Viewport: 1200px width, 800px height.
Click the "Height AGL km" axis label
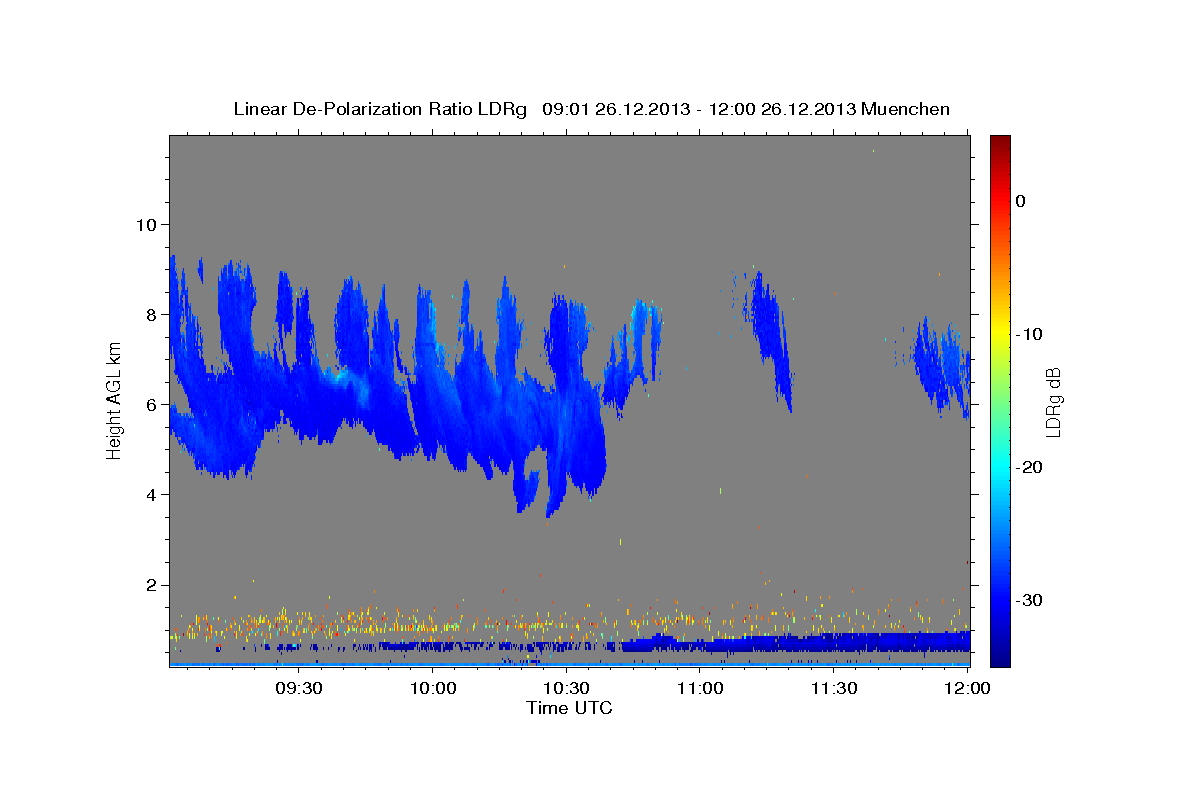[x=115, y=399]
